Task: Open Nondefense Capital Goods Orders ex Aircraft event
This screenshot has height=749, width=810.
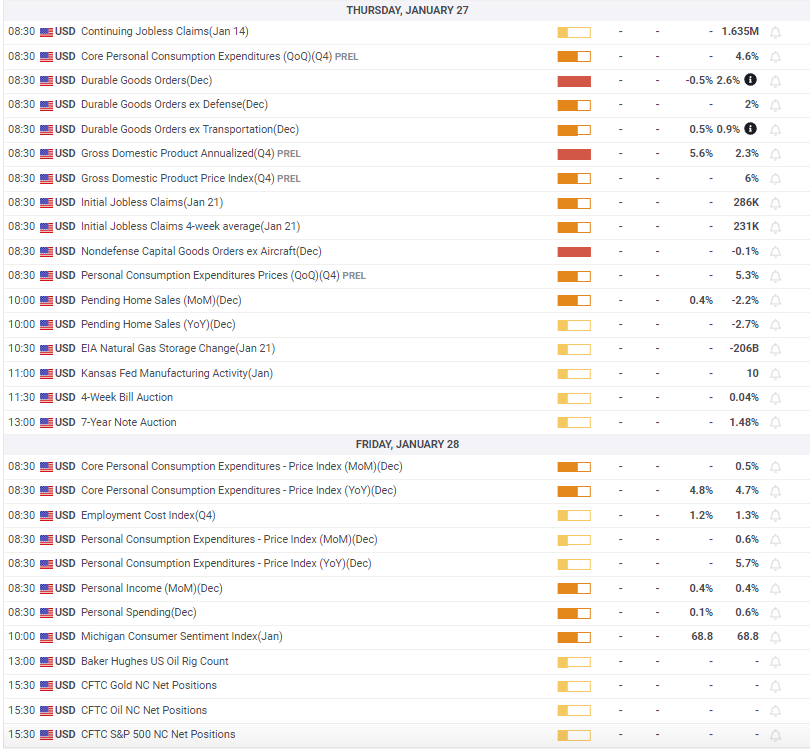Action: (201, 251)
